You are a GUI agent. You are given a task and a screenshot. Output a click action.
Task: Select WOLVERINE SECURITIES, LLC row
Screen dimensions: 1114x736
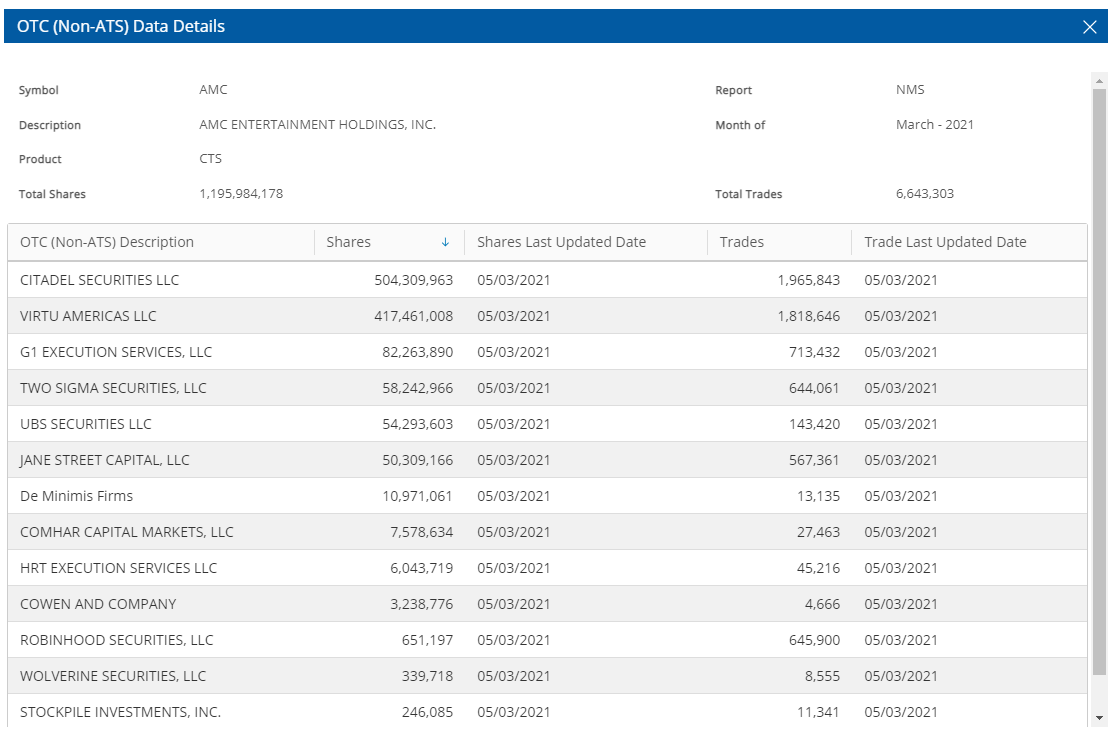[113, 676]
